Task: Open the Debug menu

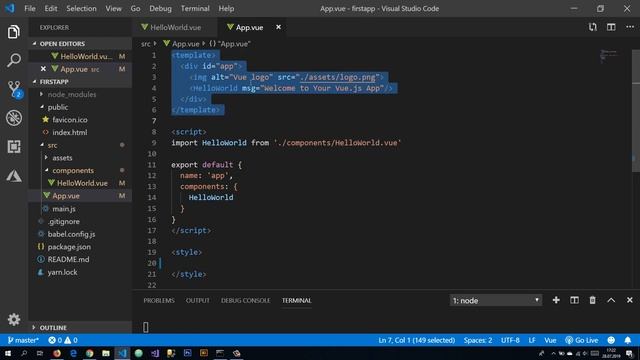Action: (x=160, y=8)
